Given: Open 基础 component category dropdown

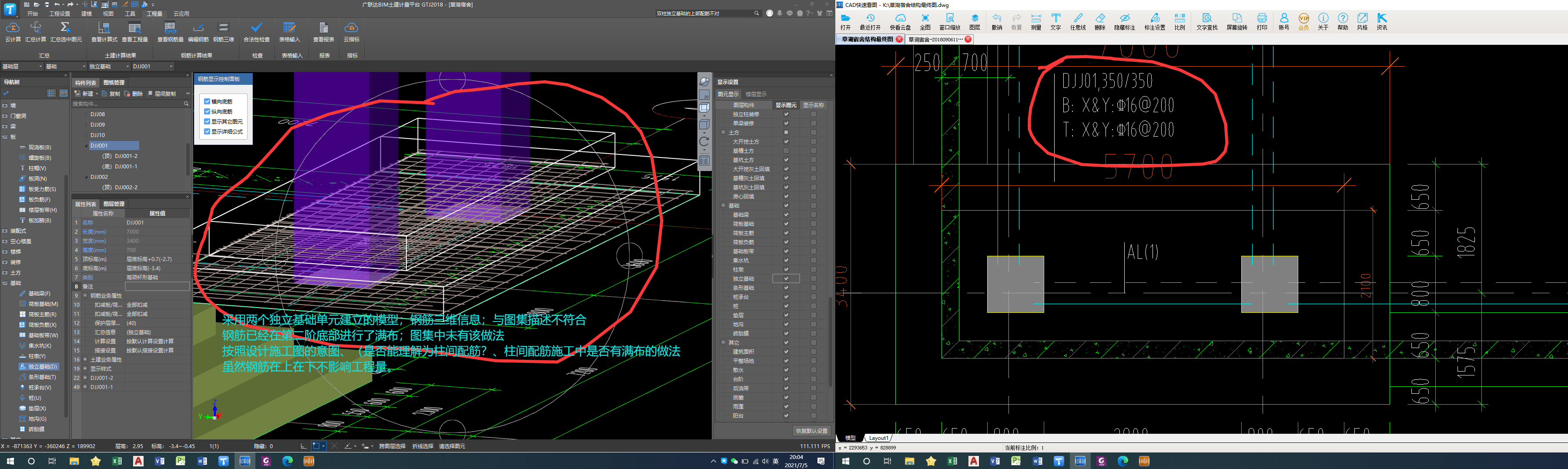Looking at the screenshot, I should tap(65, 66).
